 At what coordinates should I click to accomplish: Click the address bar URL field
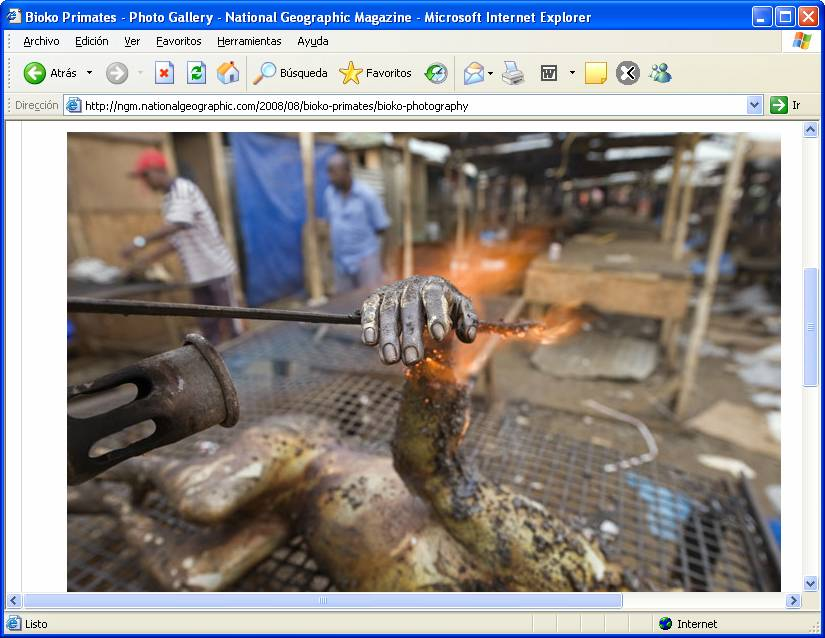point(400,105)
